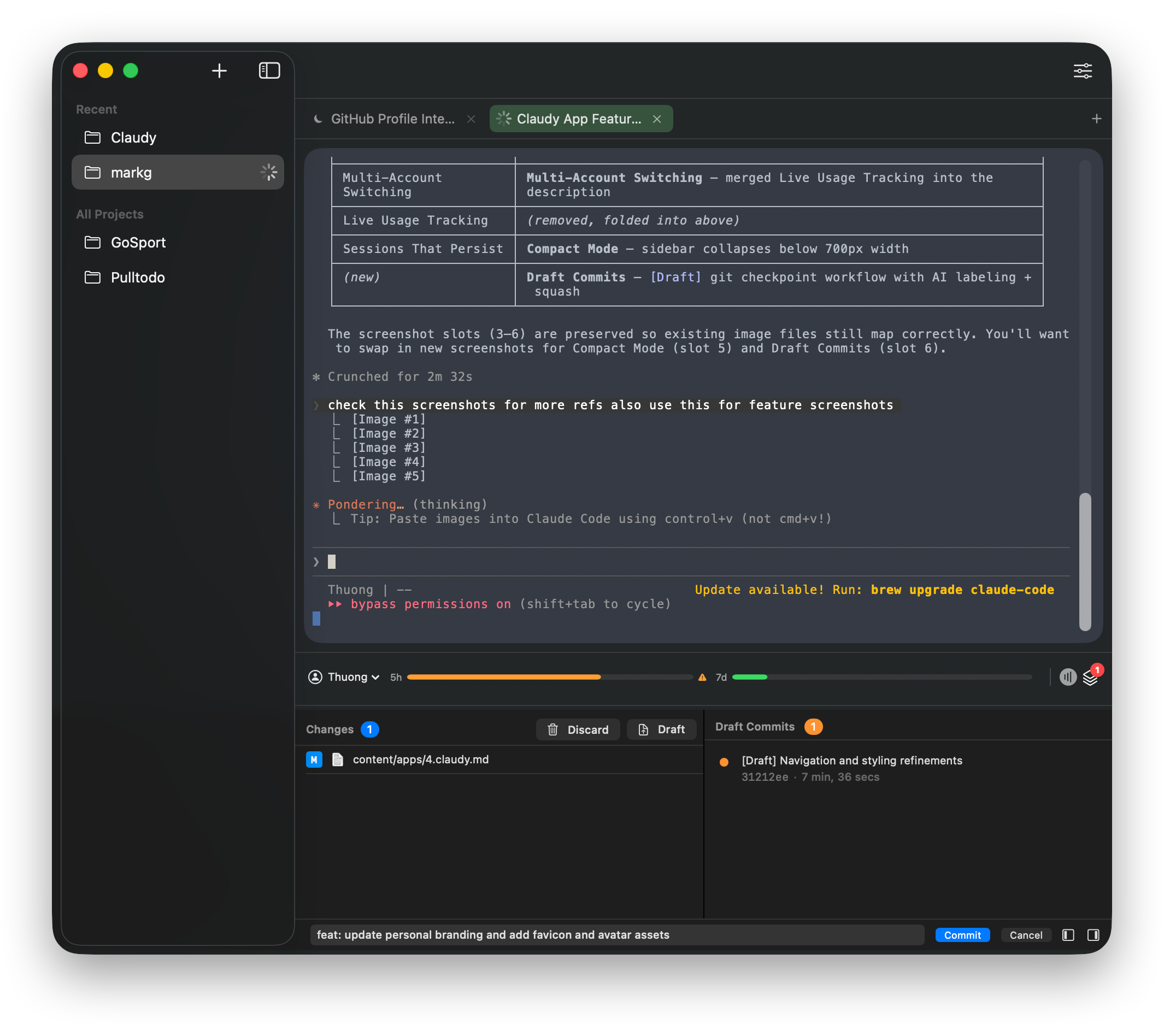This screenshot has height=1036, width=1164.
Task: Open the GoSport project
Action: tap(138, 243)
